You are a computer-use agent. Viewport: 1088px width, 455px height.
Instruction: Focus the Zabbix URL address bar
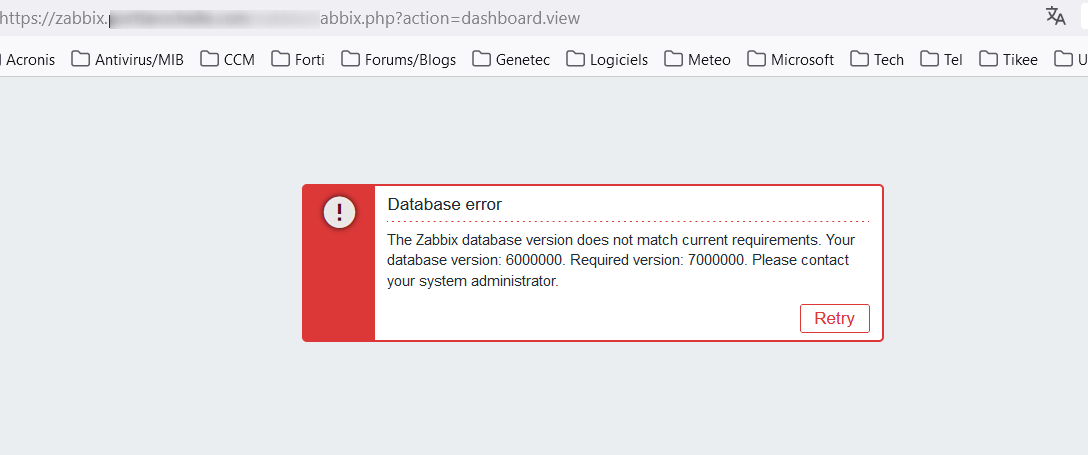pyautogui.click(x=400, y=18)
